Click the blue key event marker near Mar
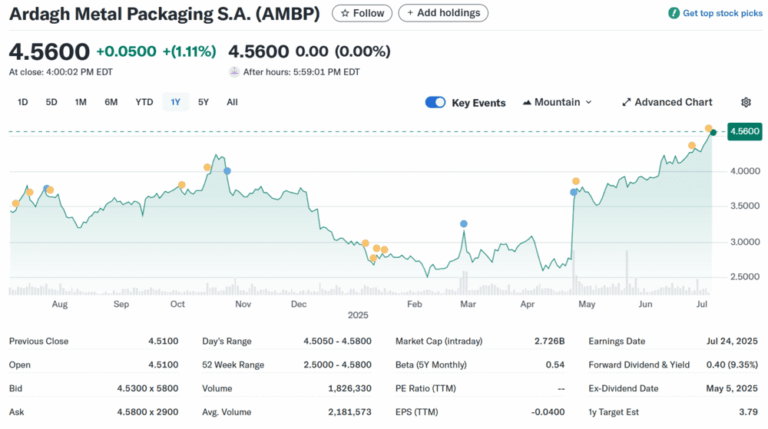This screenshot has width=768, height=429. [463, 224]
